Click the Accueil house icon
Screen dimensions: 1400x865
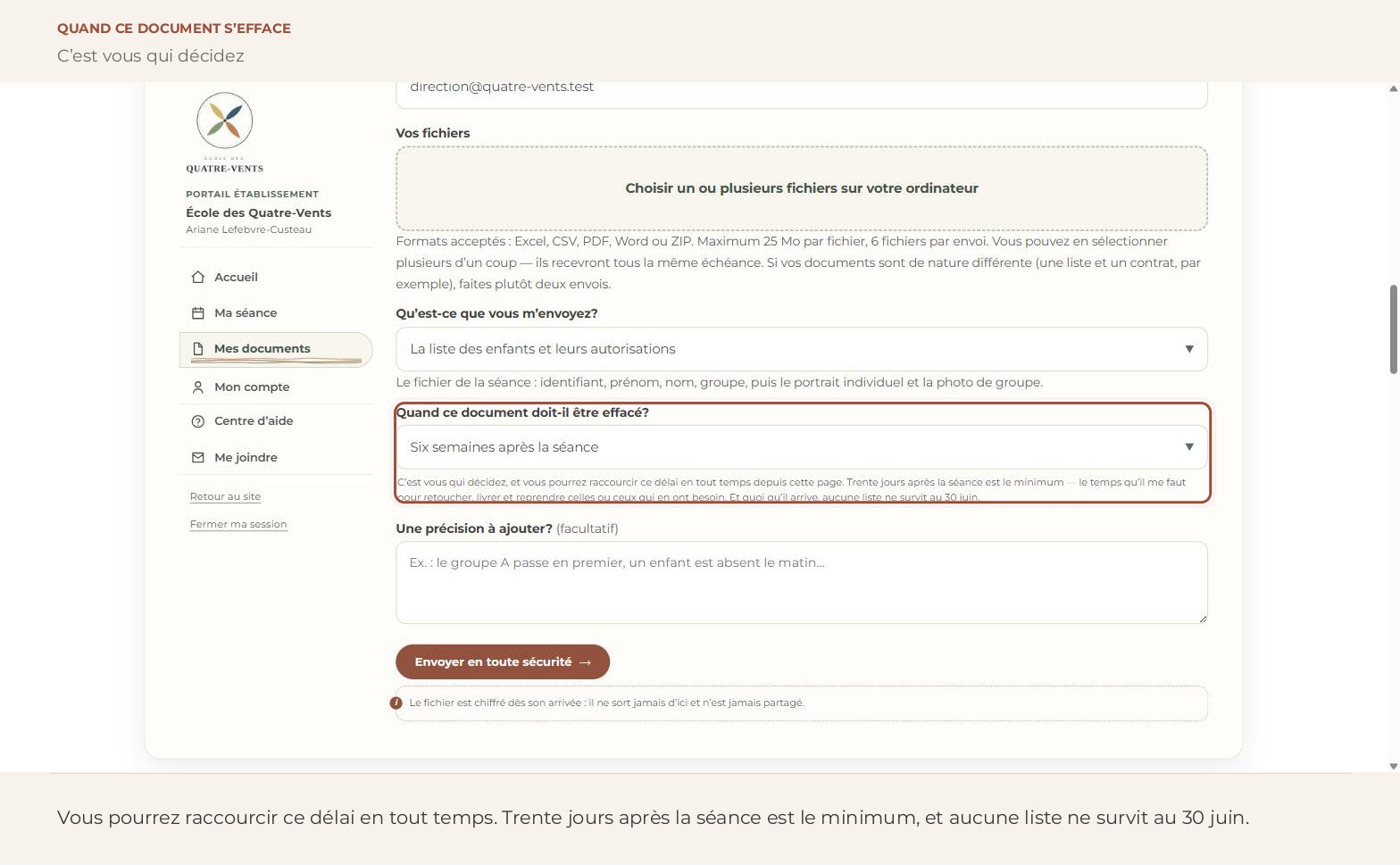198,278
